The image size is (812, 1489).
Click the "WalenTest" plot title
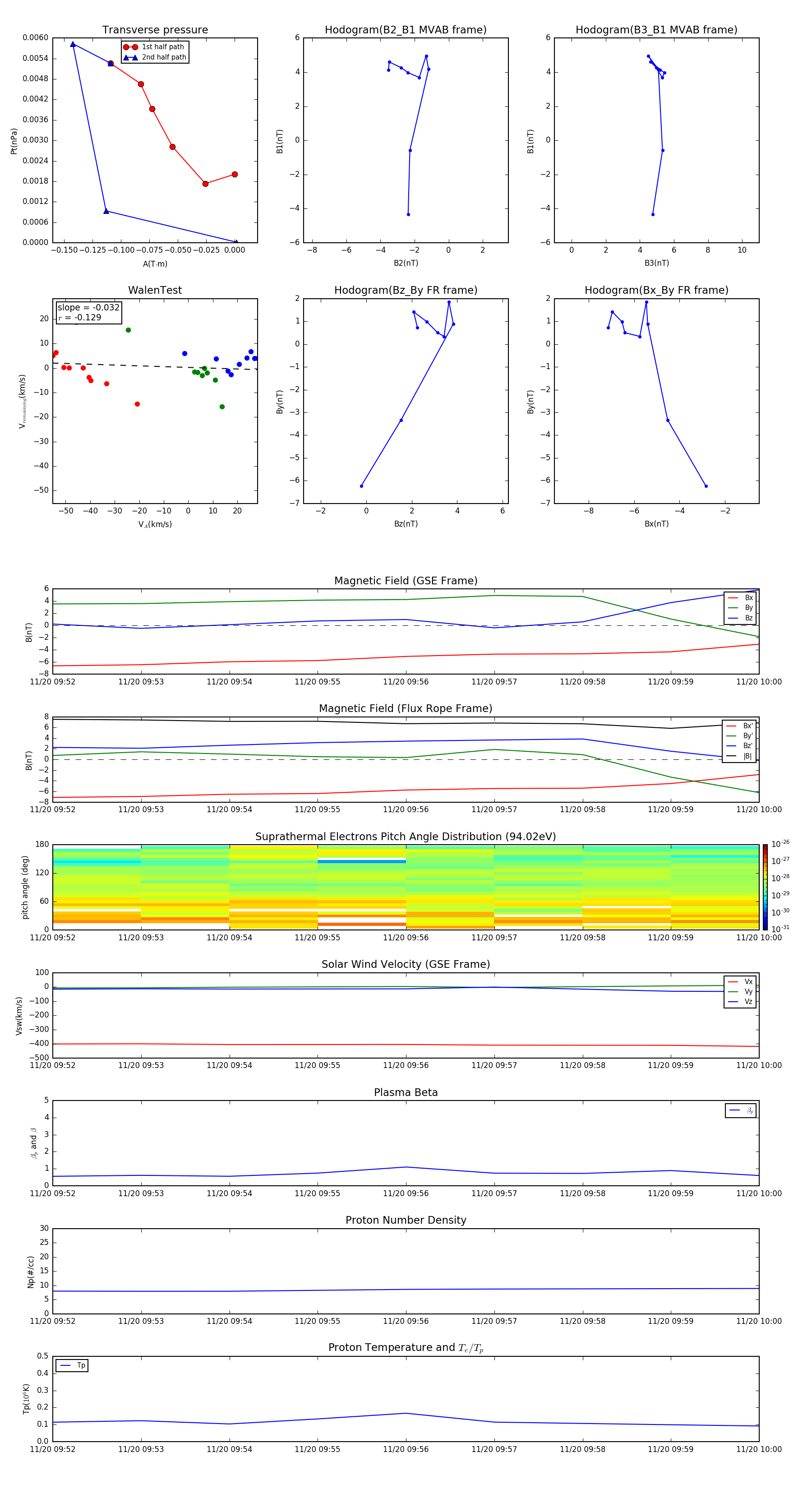155,290
